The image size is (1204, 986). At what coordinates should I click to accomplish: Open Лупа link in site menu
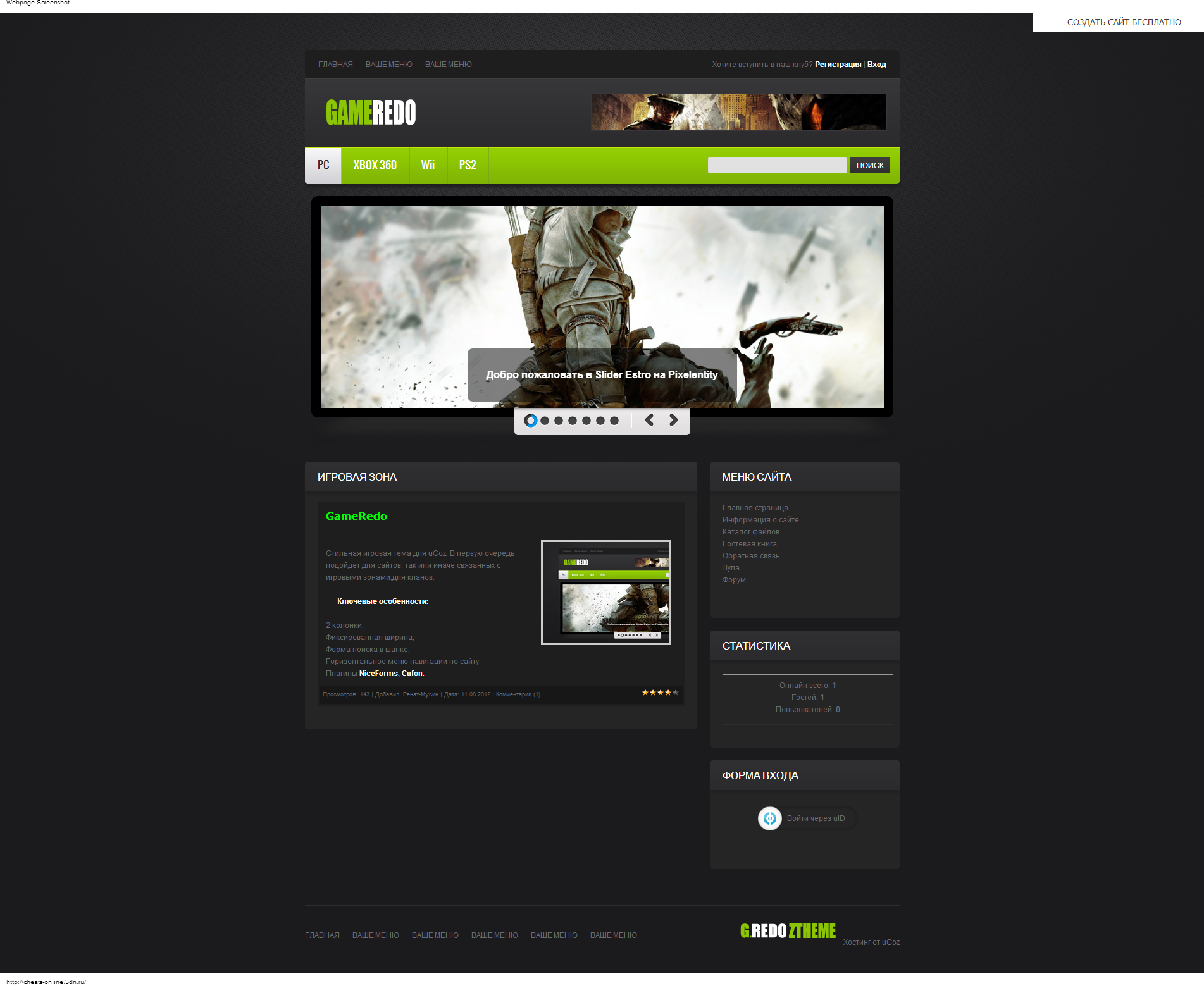tap(731, 568)
